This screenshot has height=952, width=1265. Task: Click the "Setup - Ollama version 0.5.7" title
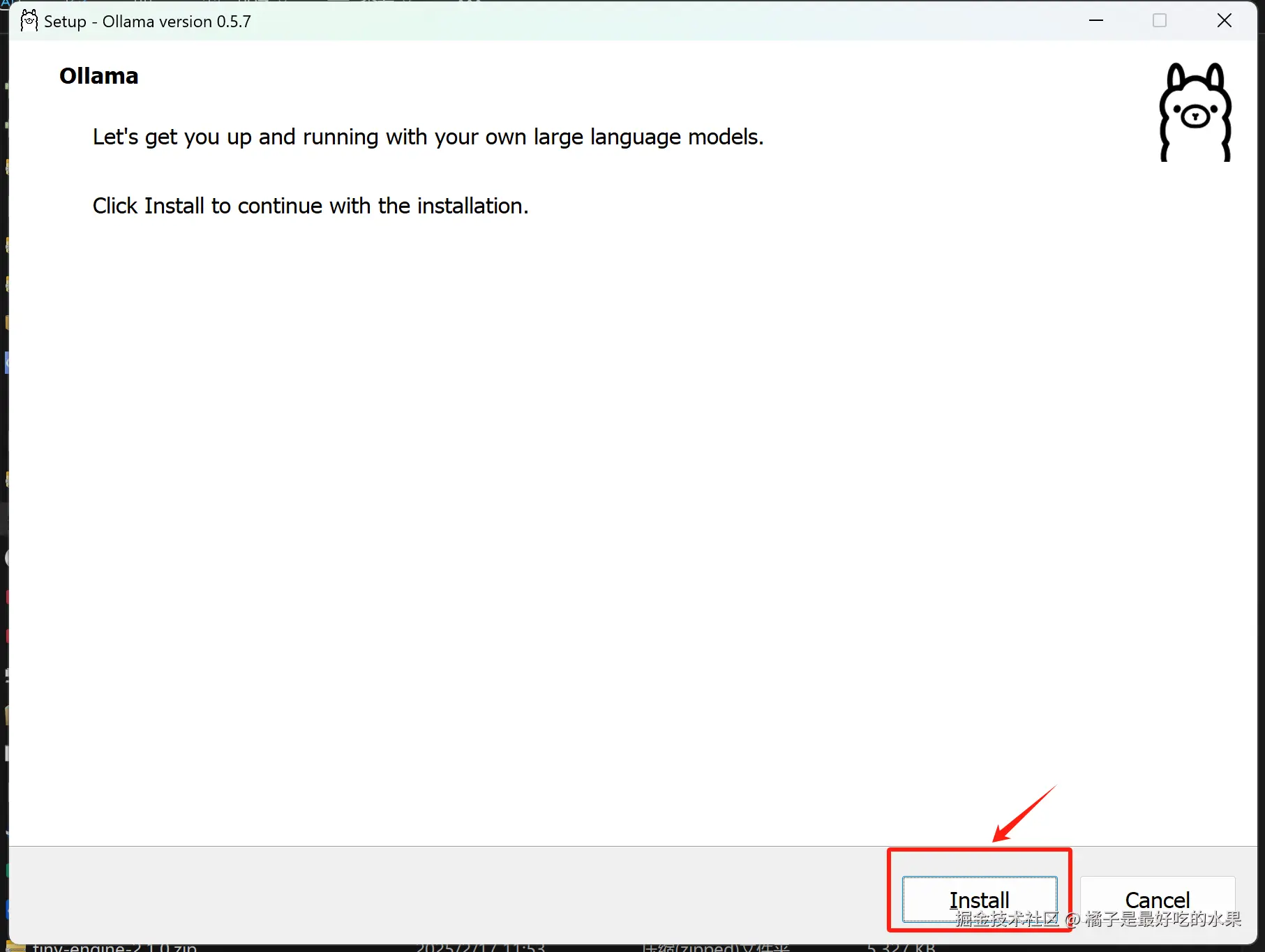point(147,22)
